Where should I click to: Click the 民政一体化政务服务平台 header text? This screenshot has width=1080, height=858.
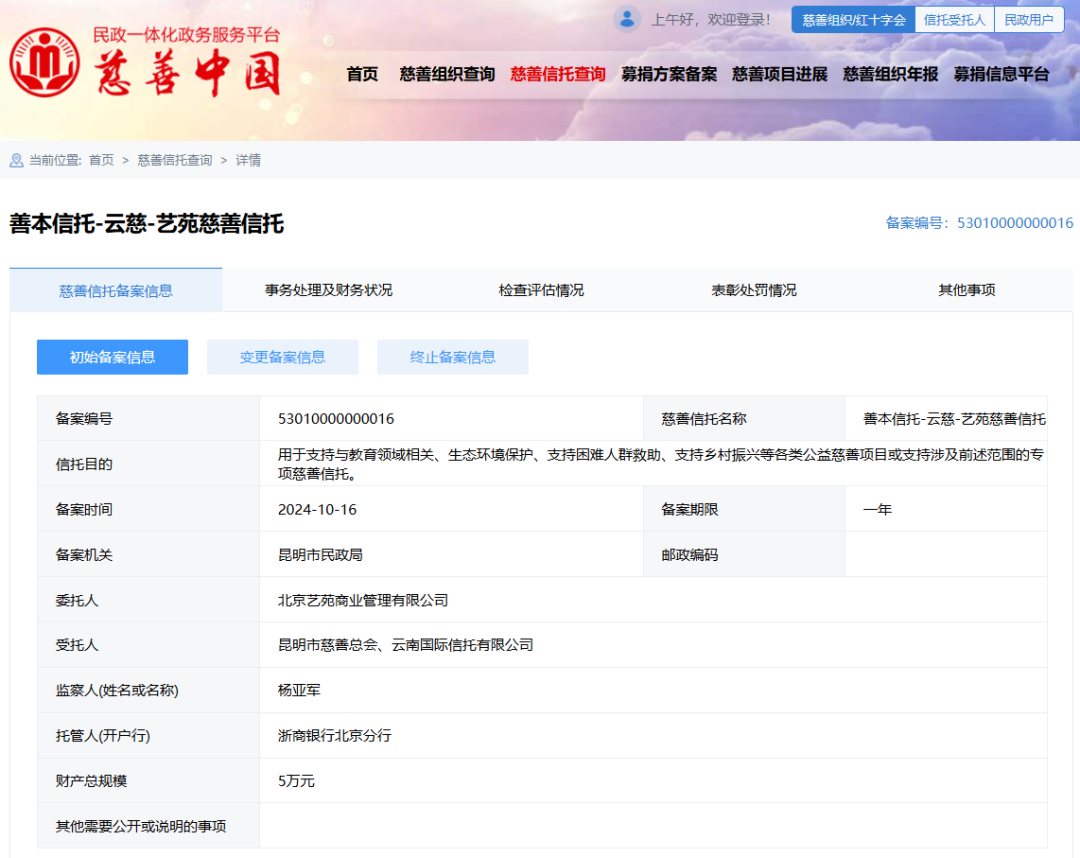click(187, 35)
